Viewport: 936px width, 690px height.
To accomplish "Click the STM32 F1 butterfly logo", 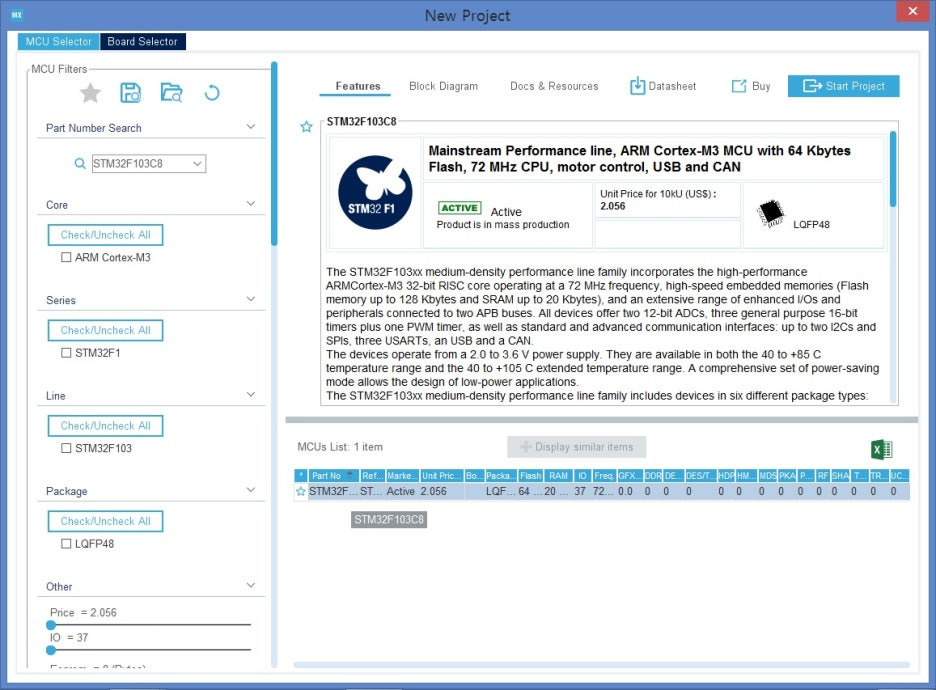I will coord(375,192).
